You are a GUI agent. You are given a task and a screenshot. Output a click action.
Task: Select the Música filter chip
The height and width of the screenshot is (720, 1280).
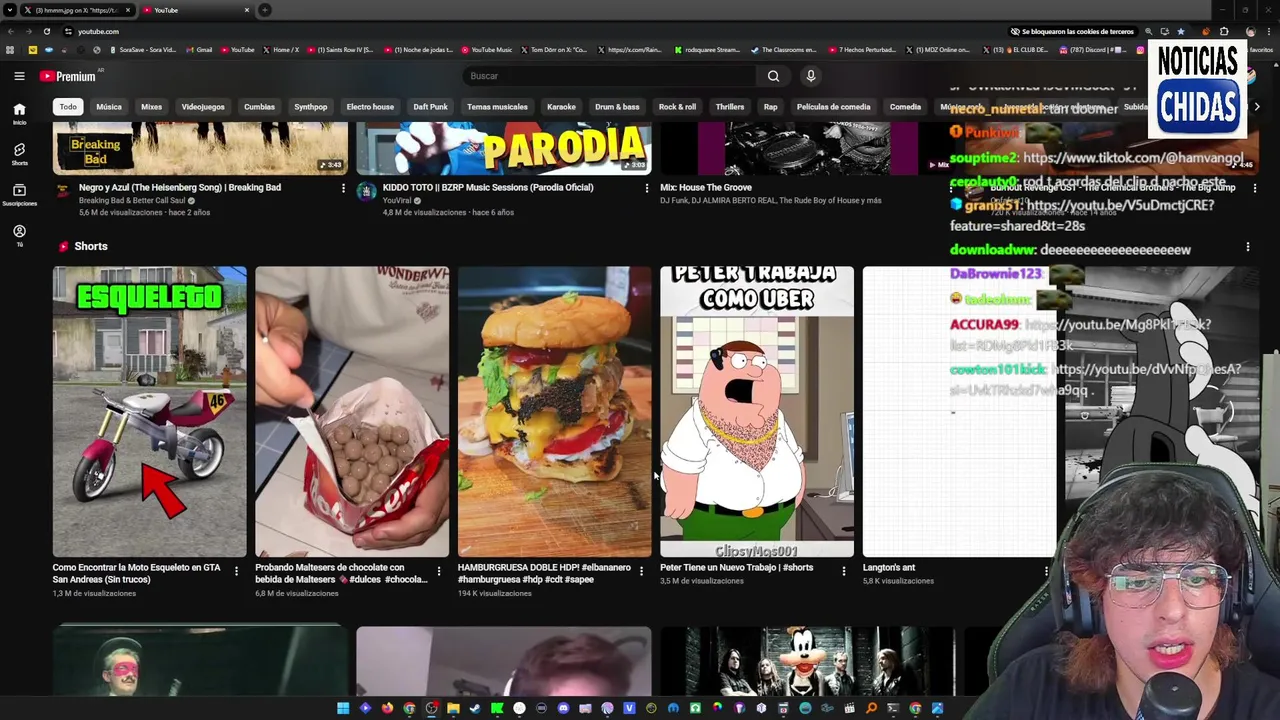tap(109, 107)
